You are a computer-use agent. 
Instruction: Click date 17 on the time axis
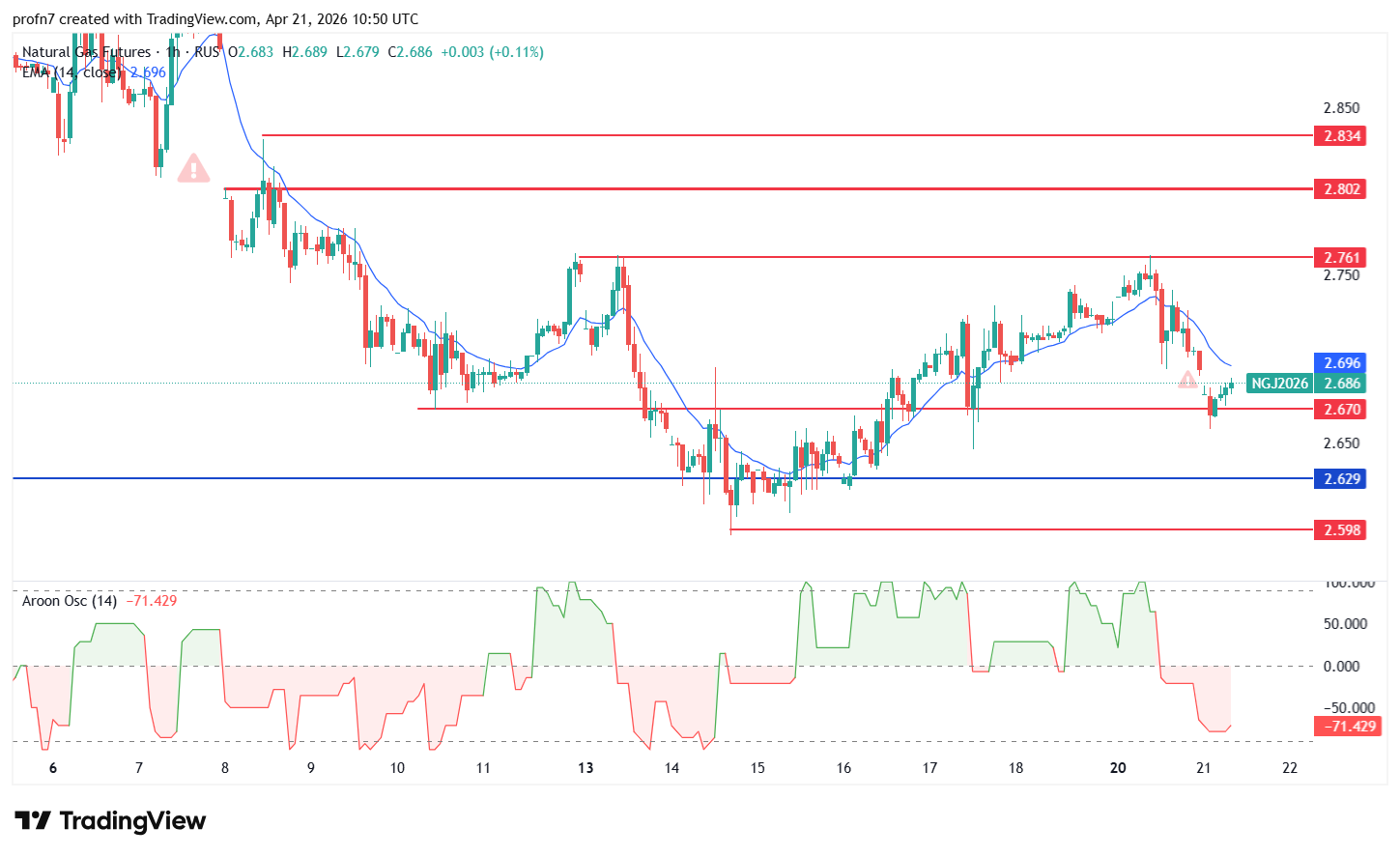click(x=929, y=768)
